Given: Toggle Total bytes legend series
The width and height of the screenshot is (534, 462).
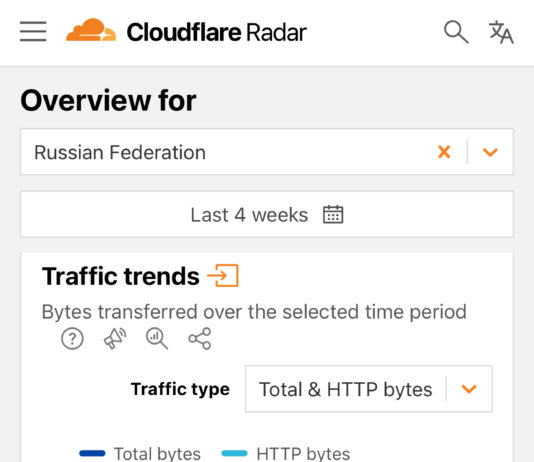Looking at the screenshot, I should pos(140,453).
